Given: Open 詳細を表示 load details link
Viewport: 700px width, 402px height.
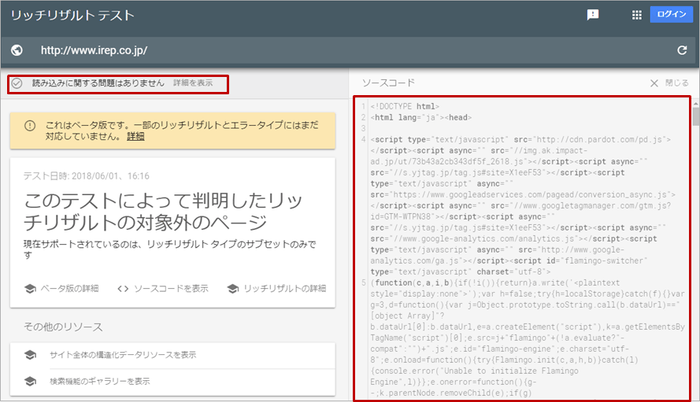Looking at the screenshot, I should point(192,84).
